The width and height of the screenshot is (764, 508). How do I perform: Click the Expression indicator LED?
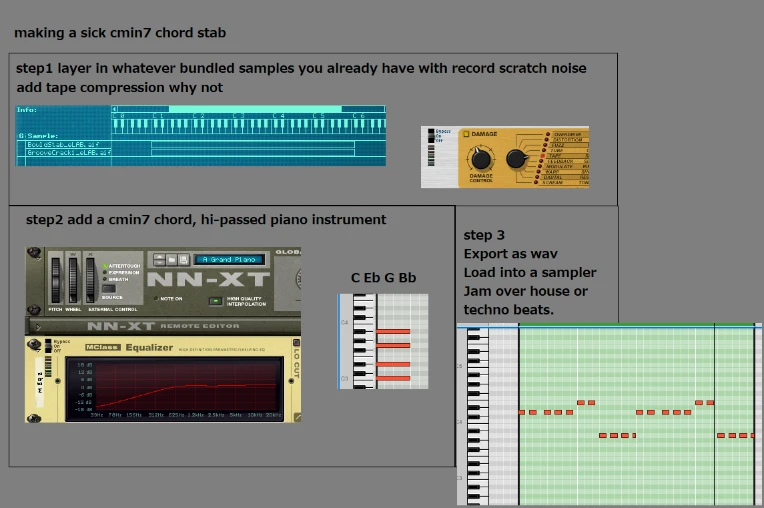pos(105,273)
